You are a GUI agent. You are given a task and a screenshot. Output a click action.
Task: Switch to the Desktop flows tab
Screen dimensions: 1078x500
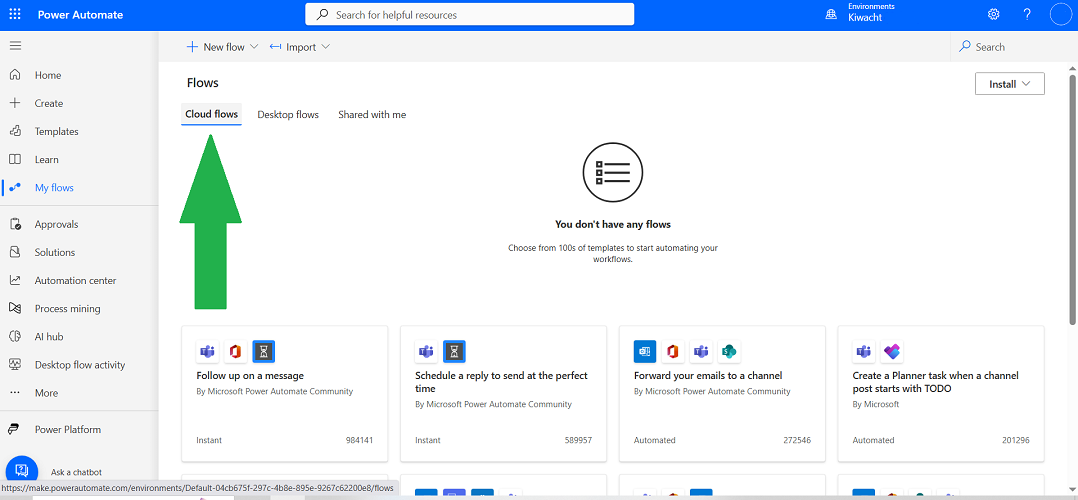click(x=288, y=115)
